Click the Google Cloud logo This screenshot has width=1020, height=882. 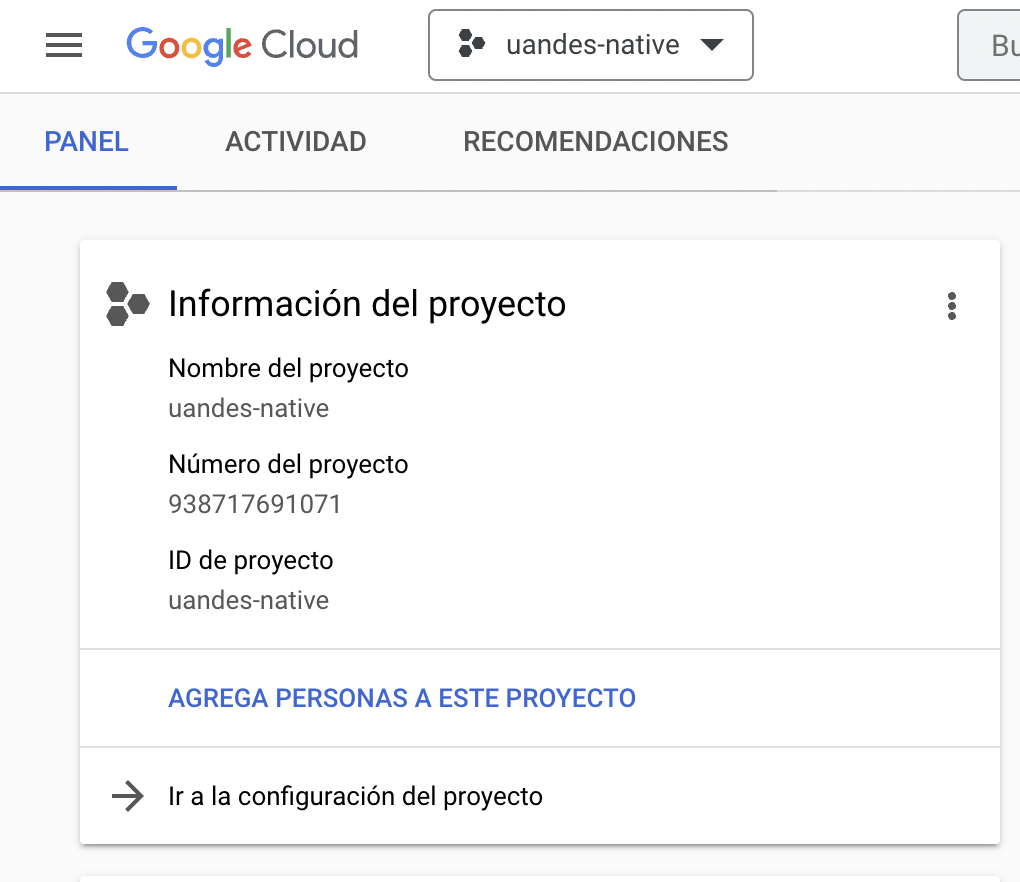(242, 46)
